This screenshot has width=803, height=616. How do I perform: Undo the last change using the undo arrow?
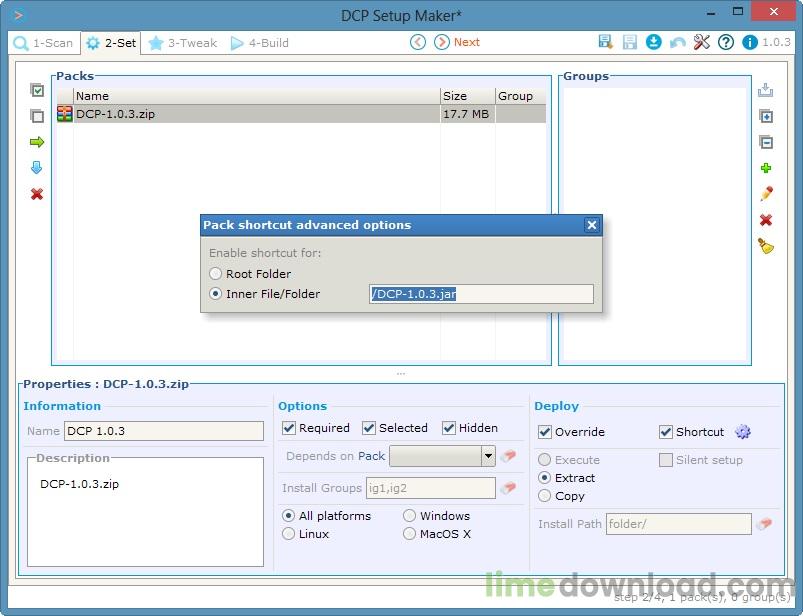click(677, 42)
